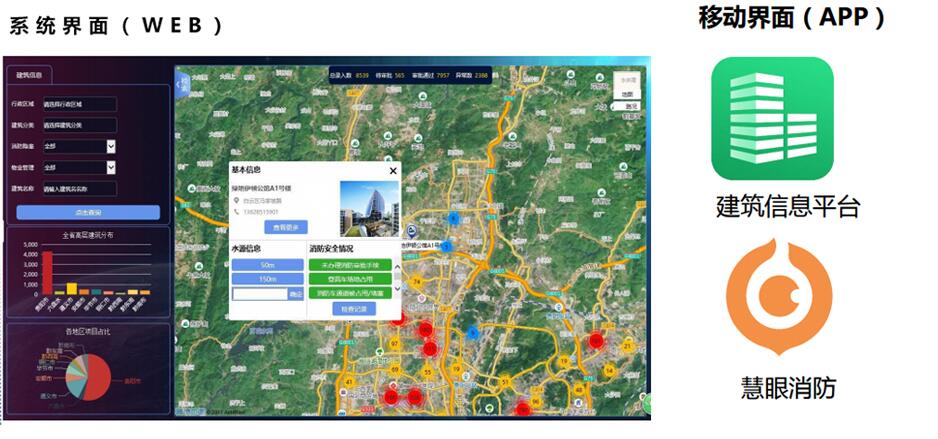Image resolution: width=938 pixels, height=439 pixels.
Task: Expand the 消防隐患 dropdown
Action: click(x=111, y=146)
